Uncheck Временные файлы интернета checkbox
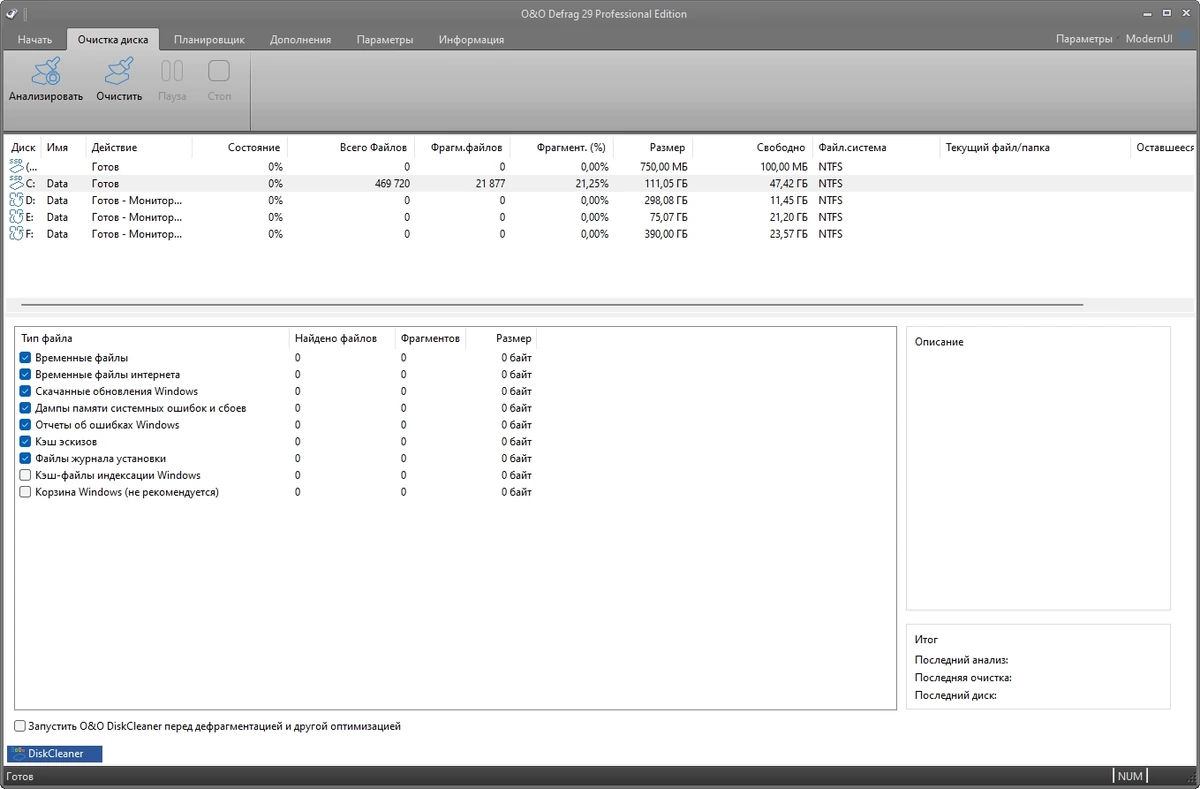 point(26,374)
